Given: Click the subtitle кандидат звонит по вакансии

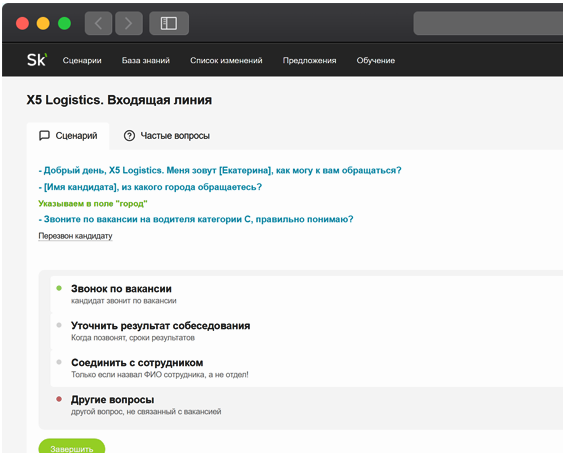Looking at the screenshot, I should [124, 301].
